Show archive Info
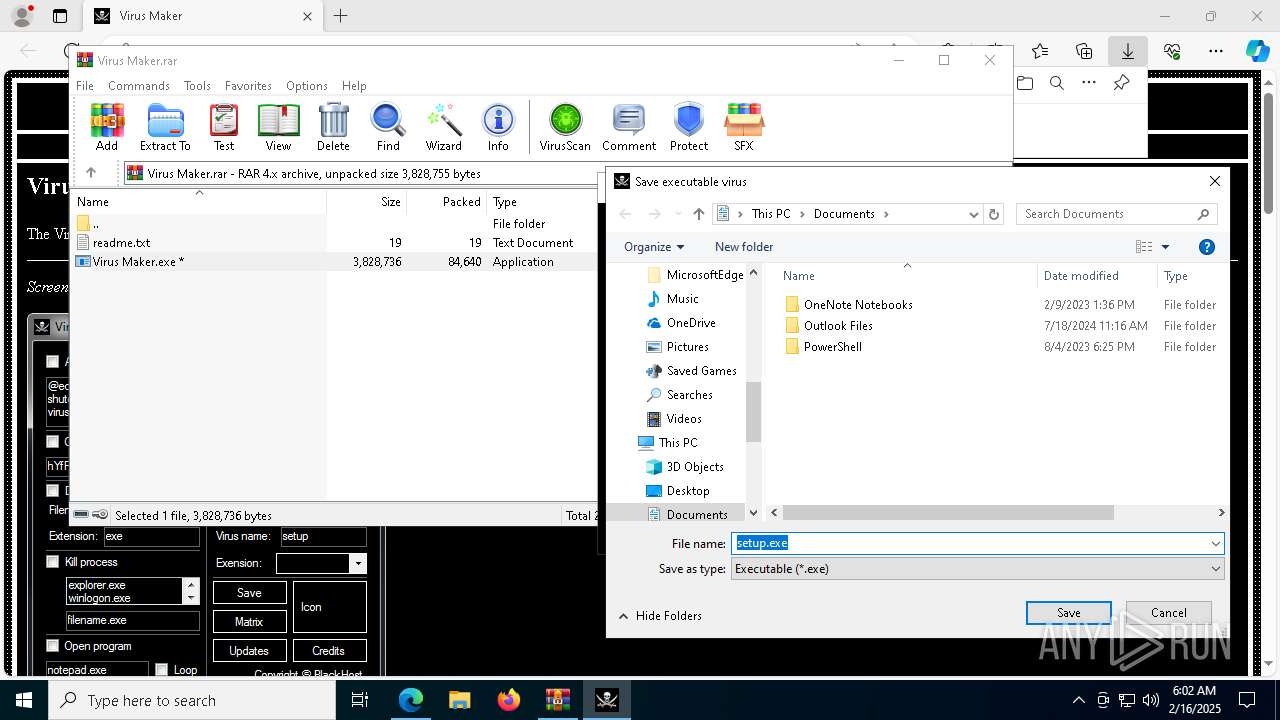The image size is (1280, 720). tap(498, 127)
